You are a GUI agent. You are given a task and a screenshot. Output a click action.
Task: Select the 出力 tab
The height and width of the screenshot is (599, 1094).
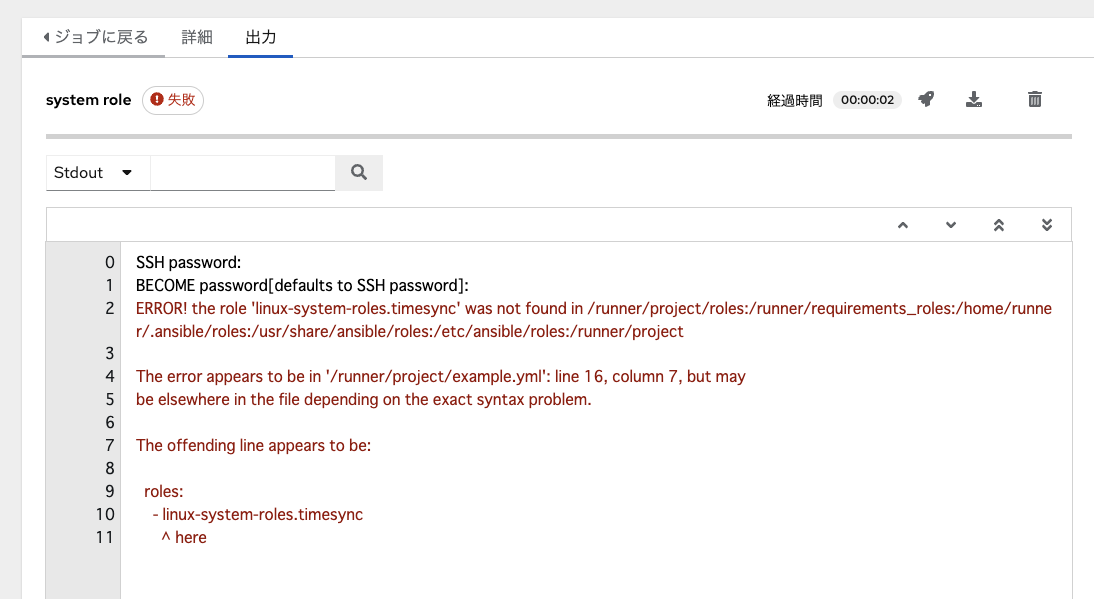(261, 37)
